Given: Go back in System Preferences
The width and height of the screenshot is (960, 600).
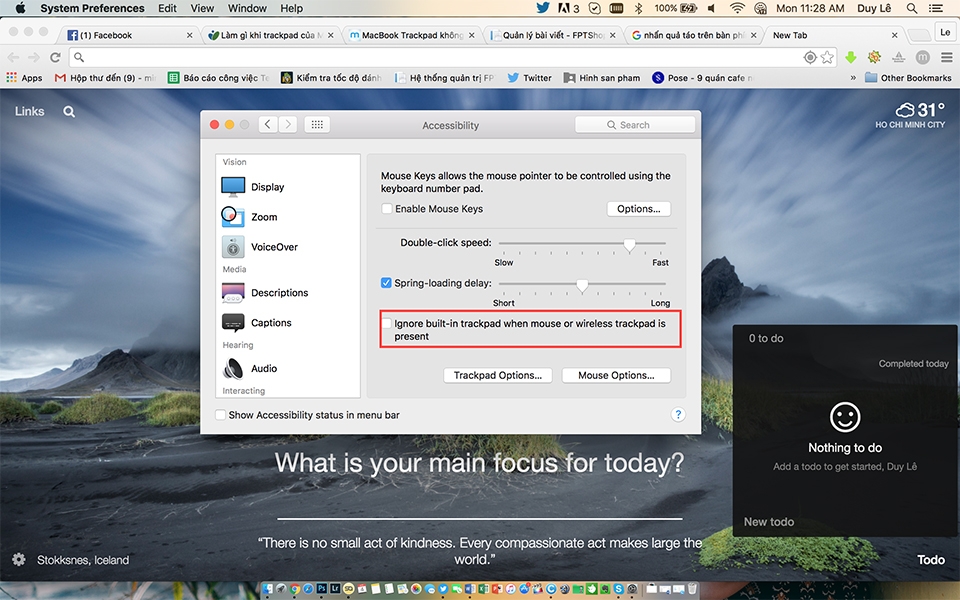Looking at the screenshot, I should point(268,124).
